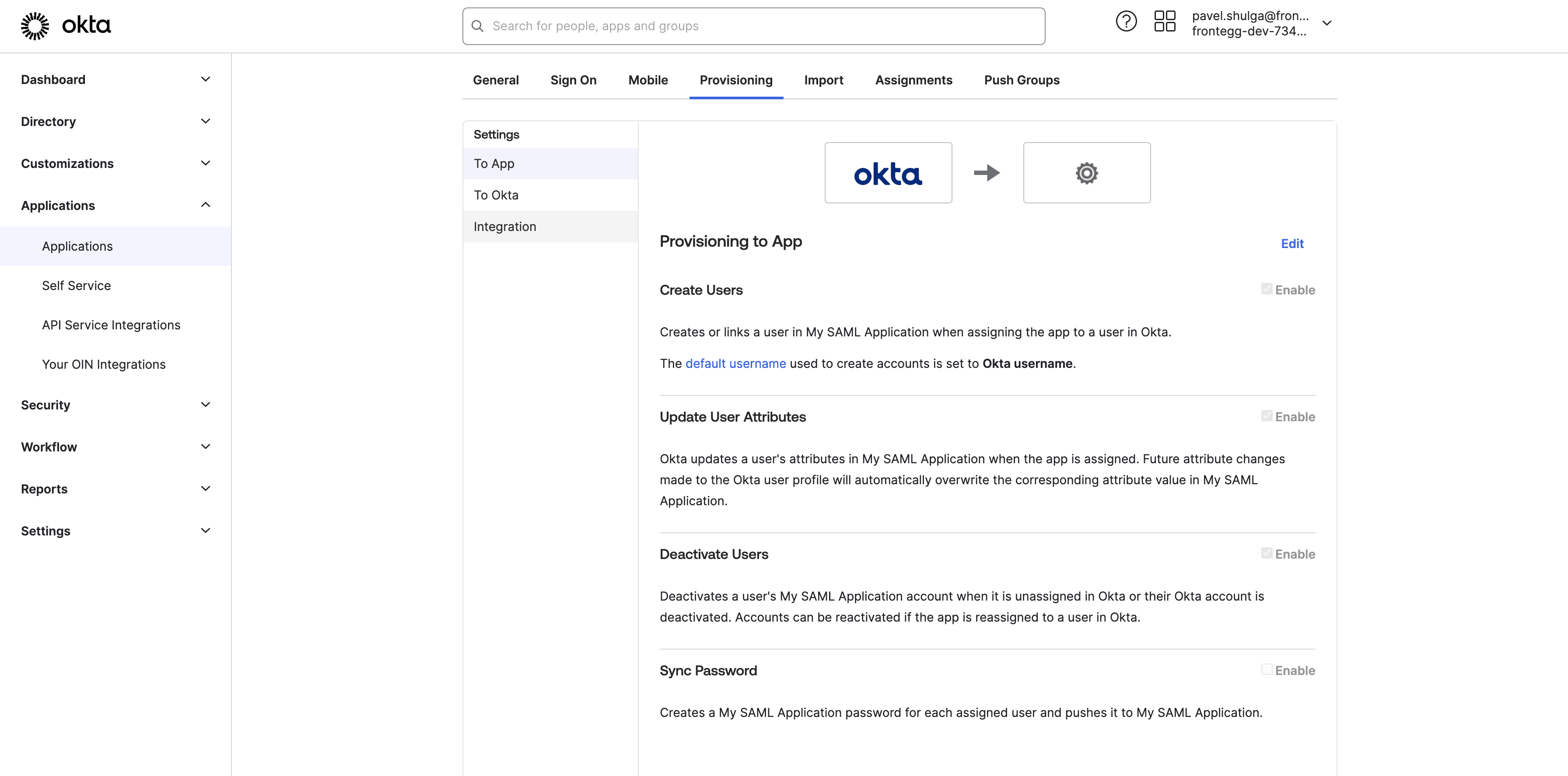The image size is (1568, 776).
Task: Toggle the Create Users Enable checkbox
Action: (x=1267, y=289)
